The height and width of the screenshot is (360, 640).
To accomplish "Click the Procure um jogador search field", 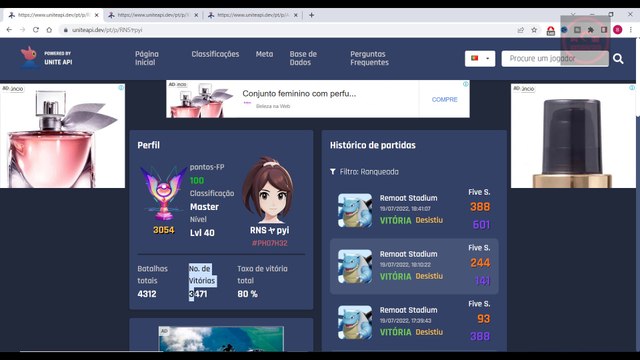I will point(555,58).
